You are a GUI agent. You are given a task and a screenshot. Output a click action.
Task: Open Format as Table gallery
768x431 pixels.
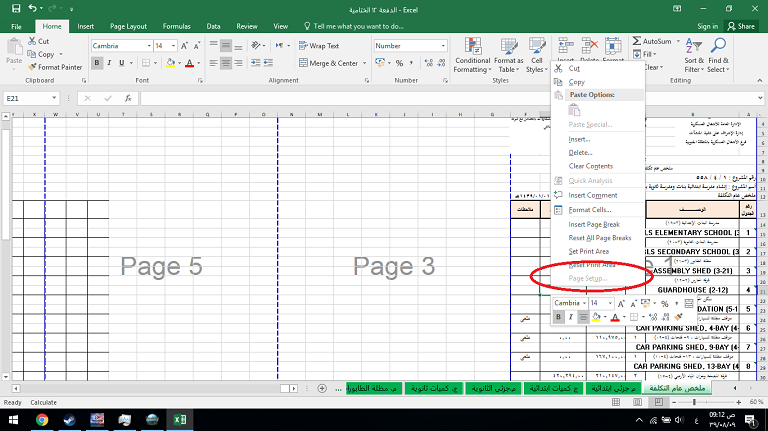point(508,55)
